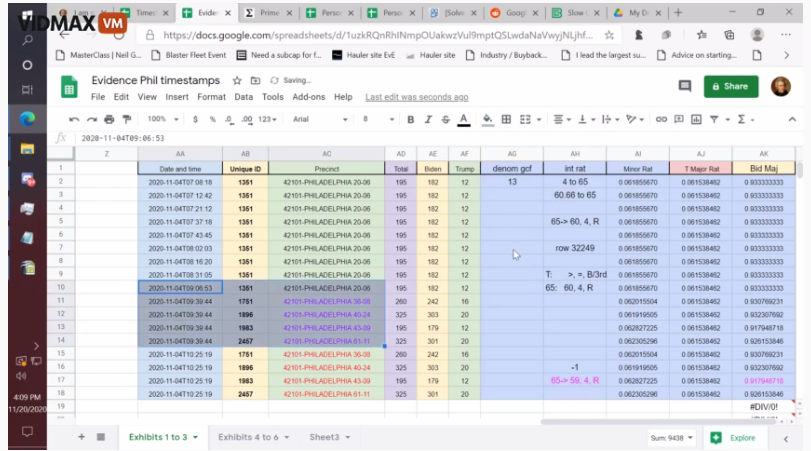The width and height of the screenshot is (811, 451).
Task: Open comment history in the header
Action: tap(685, 86)
